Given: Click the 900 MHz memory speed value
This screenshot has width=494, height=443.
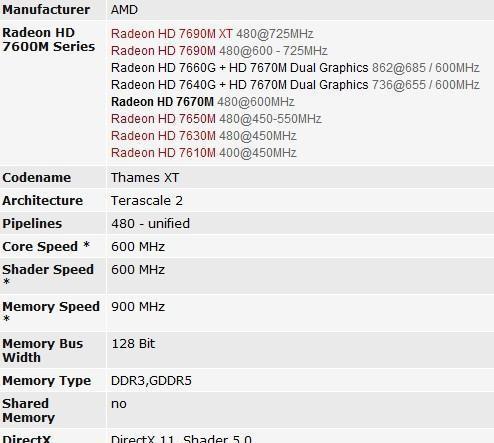Looking at the screenshot, I should click(x=138, y=307).
